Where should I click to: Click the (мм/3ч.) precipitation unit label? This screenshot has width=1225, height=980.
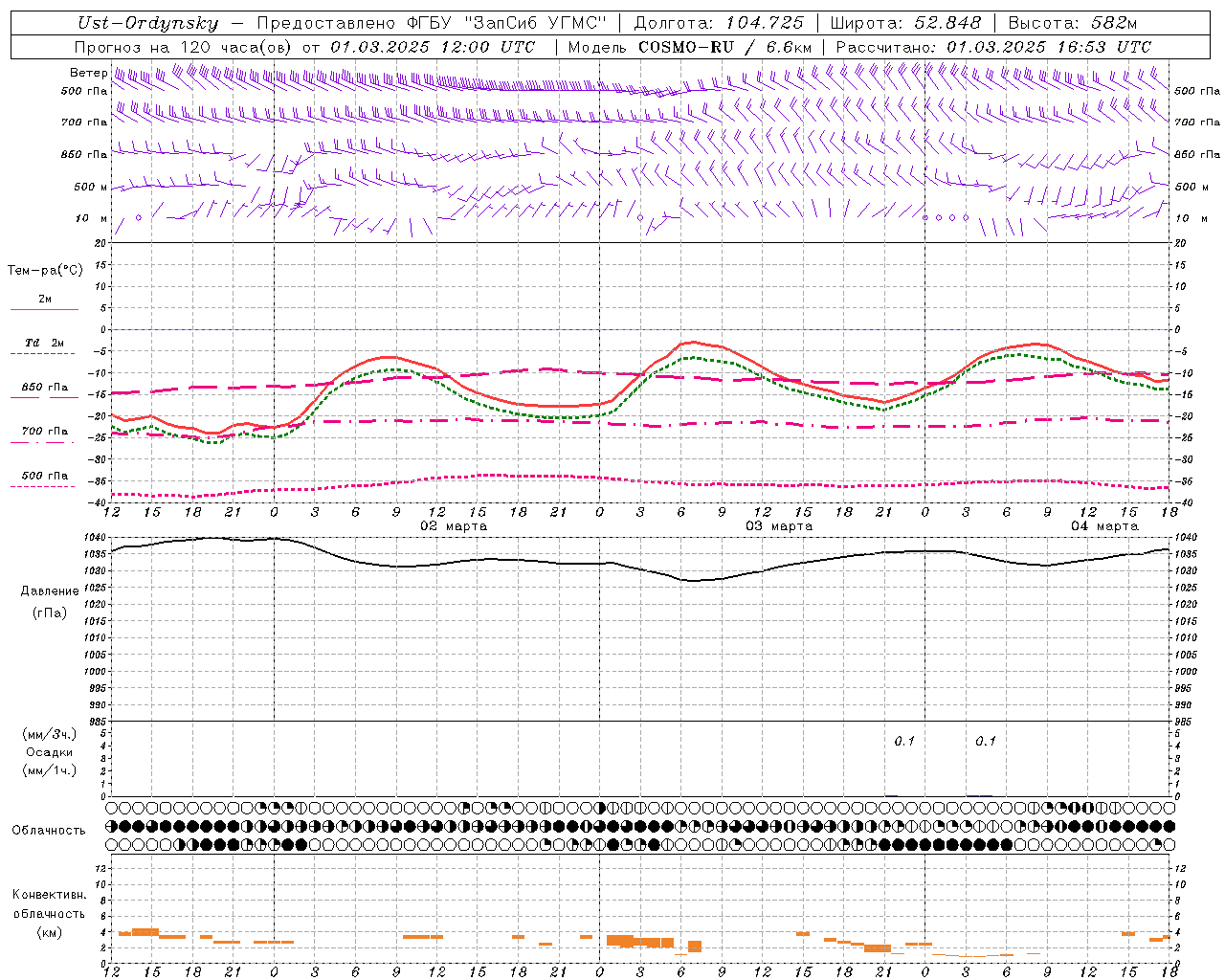[x=49, y=734]
